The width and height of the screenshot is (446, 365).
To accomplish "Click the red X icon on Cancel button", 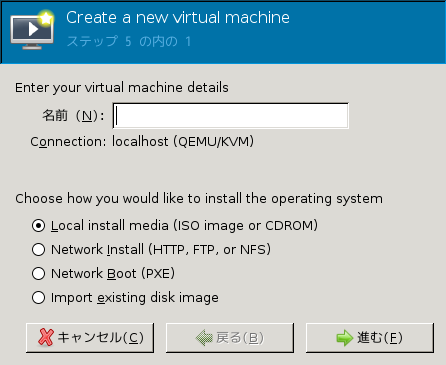I will [x=46, y=337].
